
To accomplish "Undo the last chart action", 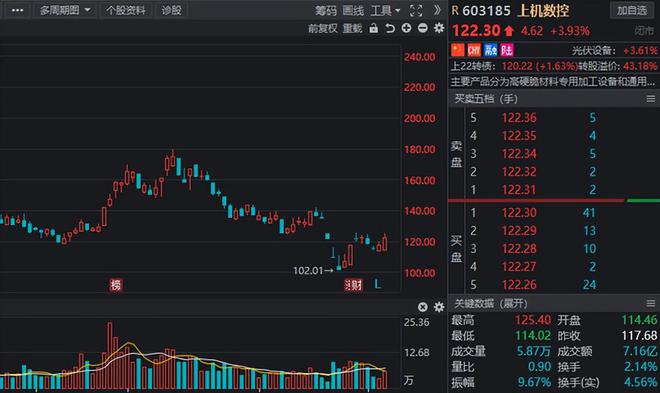I will pyautogui.click(x=390, y=28).
